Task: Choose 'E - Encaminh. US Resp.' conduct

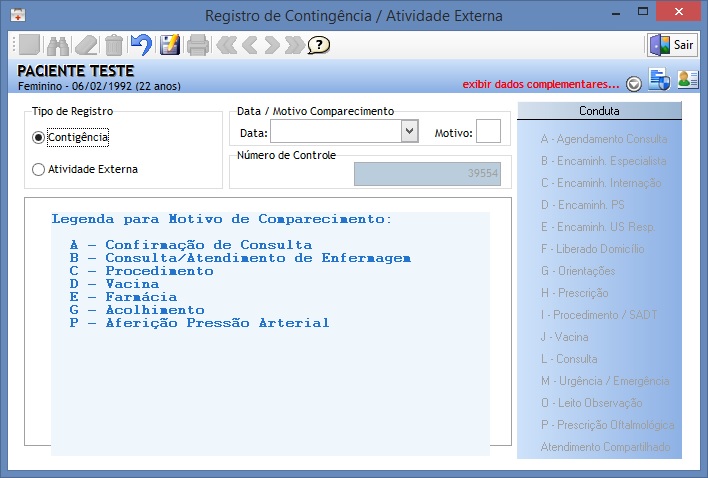Action: [x=598, y=227]
